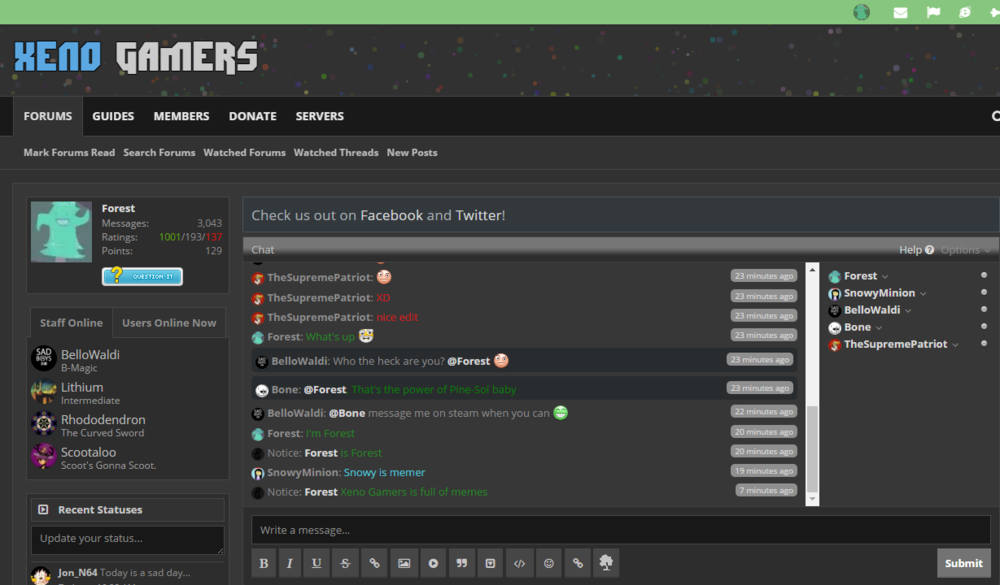Apply strikethrough formatting in chat editor
Viewport: 1000px width, 585px height.
point(345,563)
